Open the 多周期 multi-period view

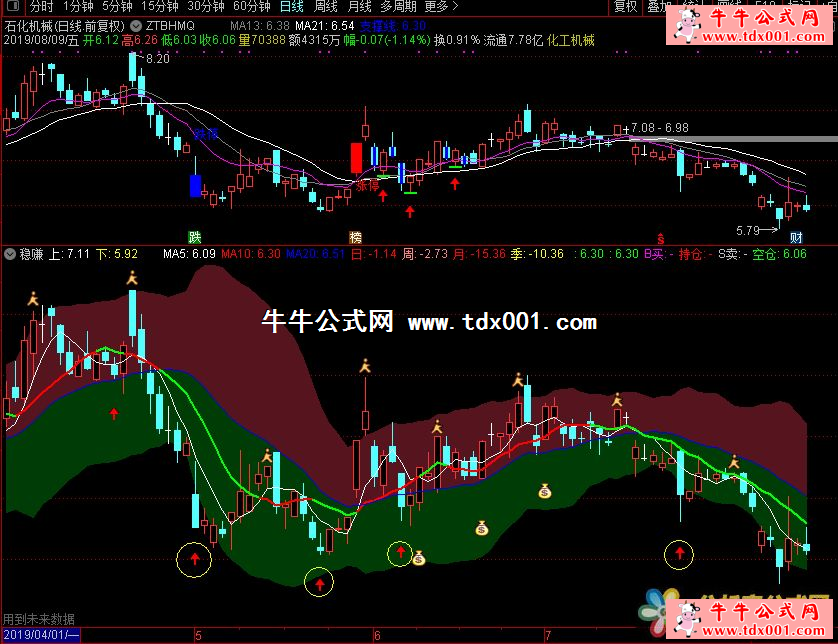[398, 6]
